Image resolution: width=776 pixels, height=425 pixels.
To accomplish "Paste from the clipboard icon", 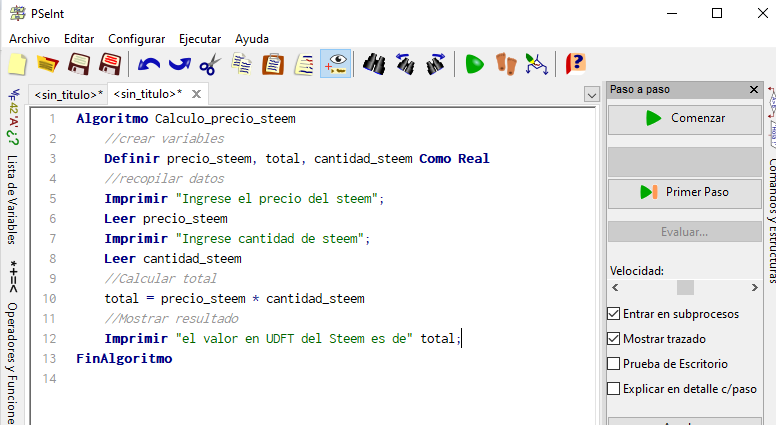I will pos(273,64).
